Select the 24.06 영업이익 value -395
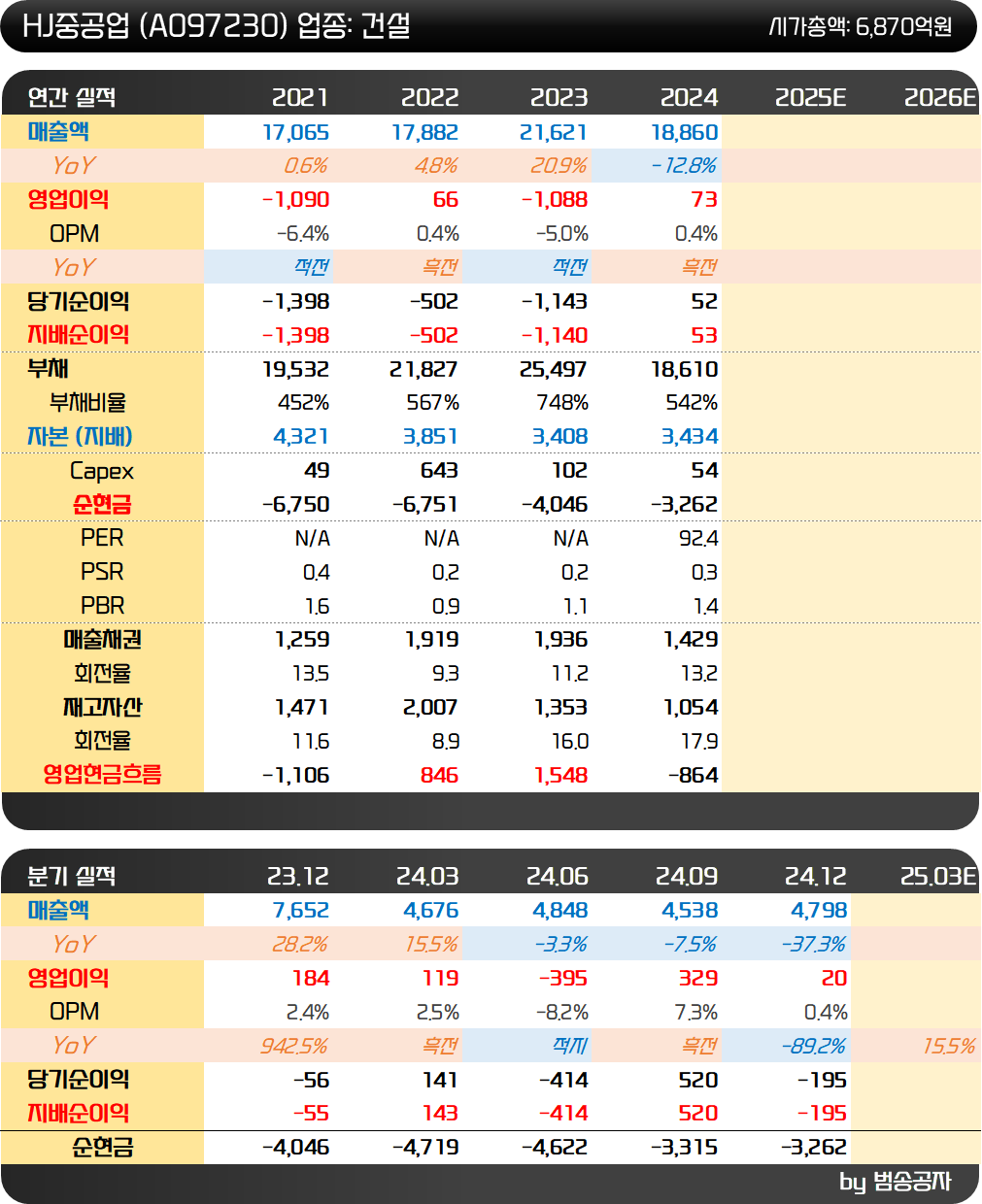 (x=563, y=979)
